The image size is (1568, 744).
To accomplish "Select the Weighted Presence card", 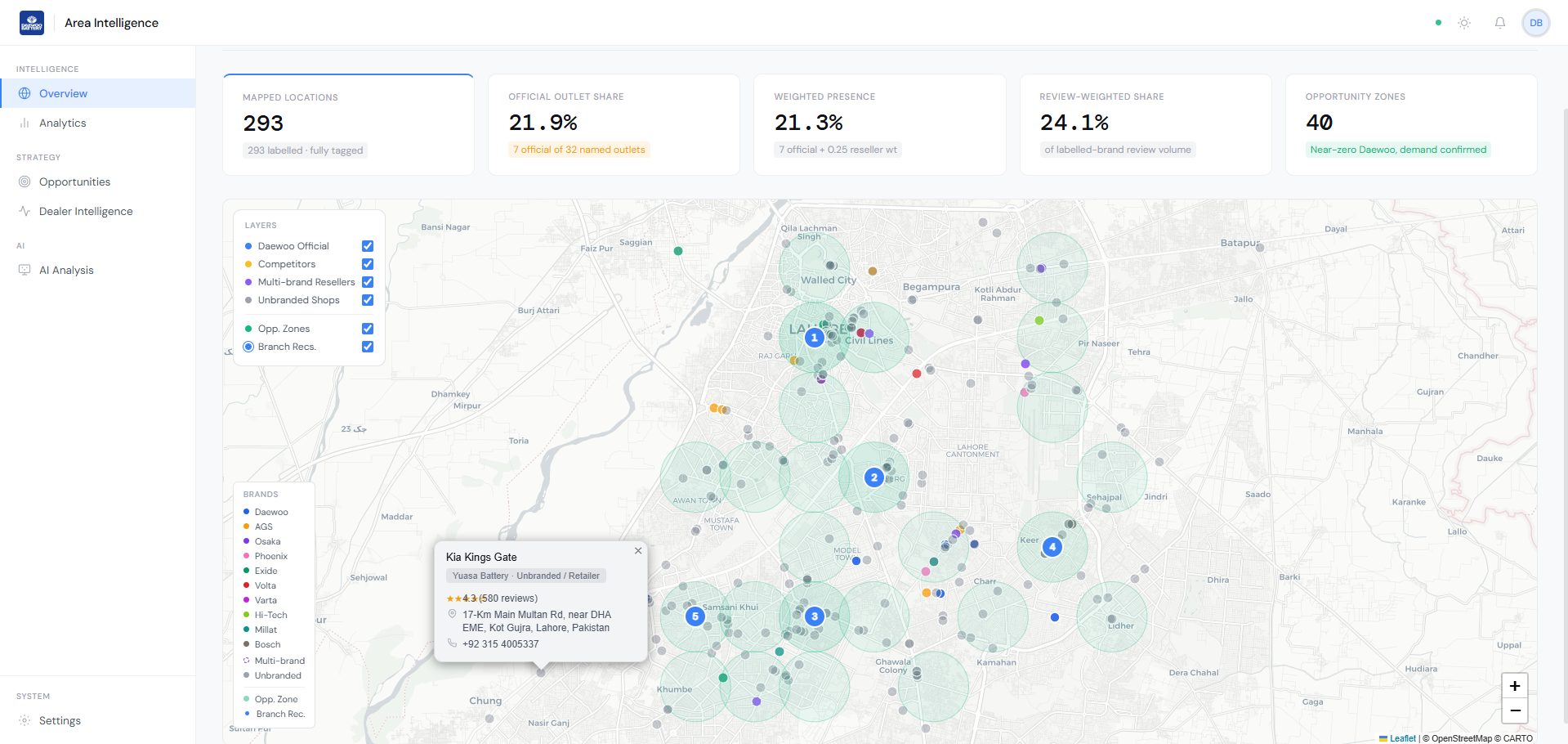I will pos(880,124).
